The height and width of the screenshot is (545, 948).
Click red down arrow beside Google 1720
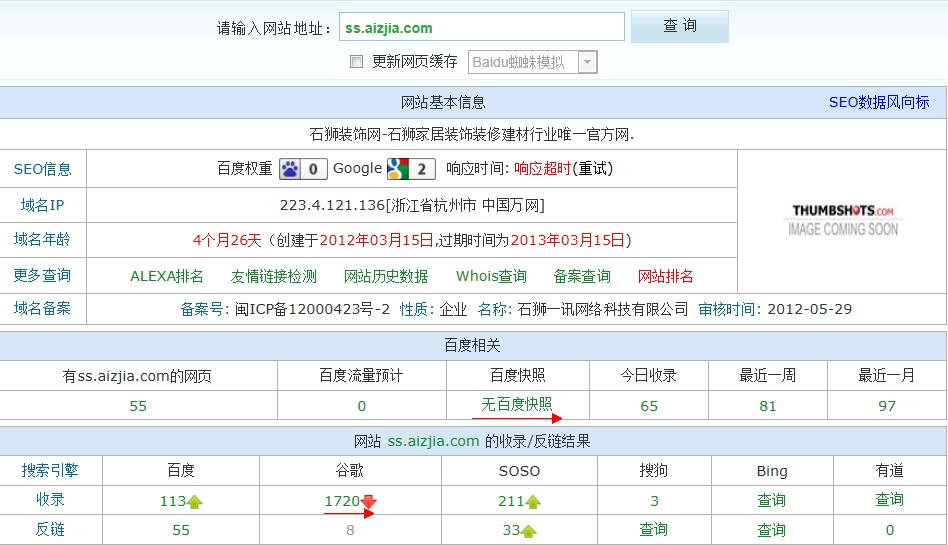coord(369,501)
